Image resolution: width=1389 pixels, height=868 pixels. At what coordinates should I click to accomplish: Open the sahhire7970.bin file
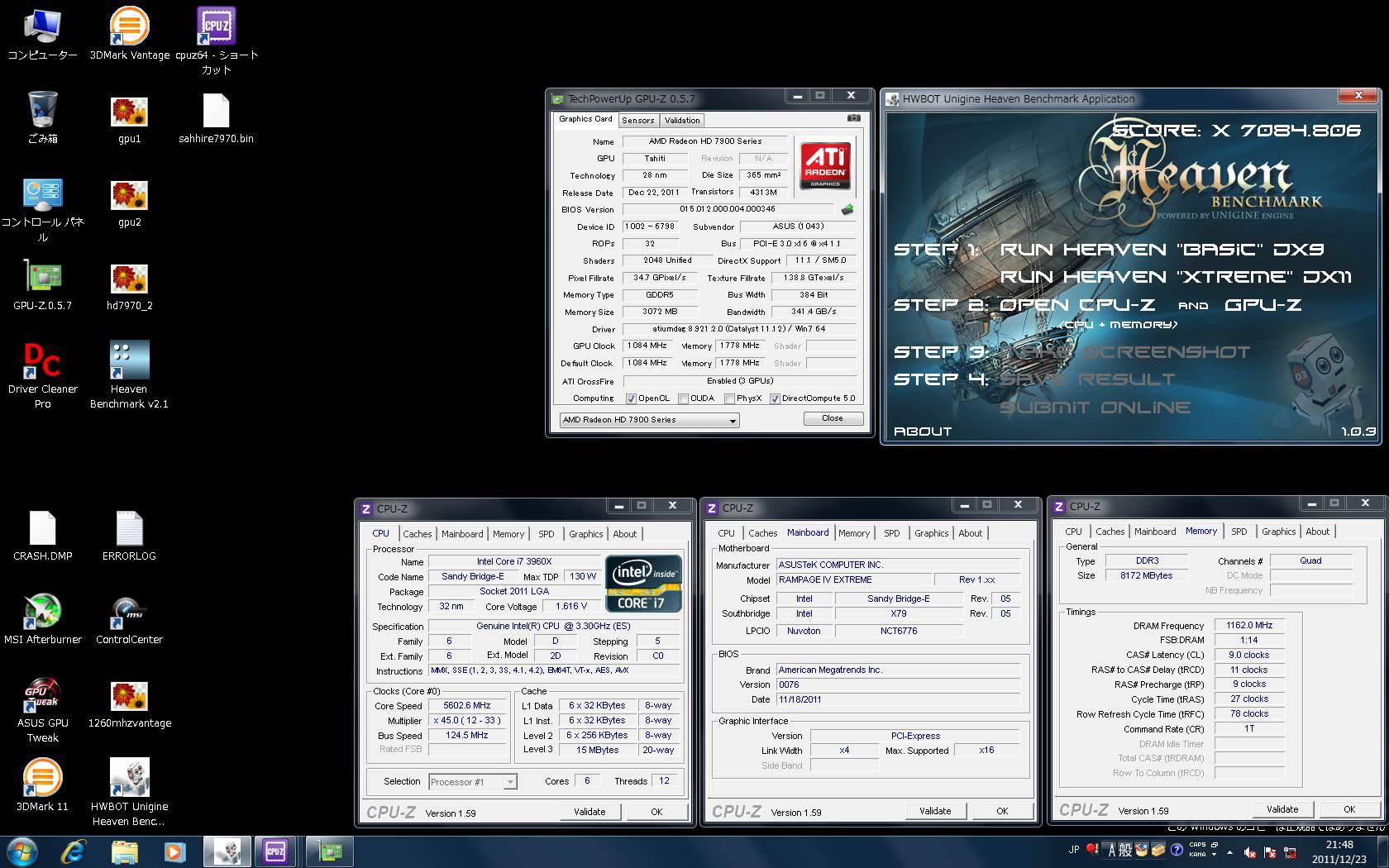(216, 117)
